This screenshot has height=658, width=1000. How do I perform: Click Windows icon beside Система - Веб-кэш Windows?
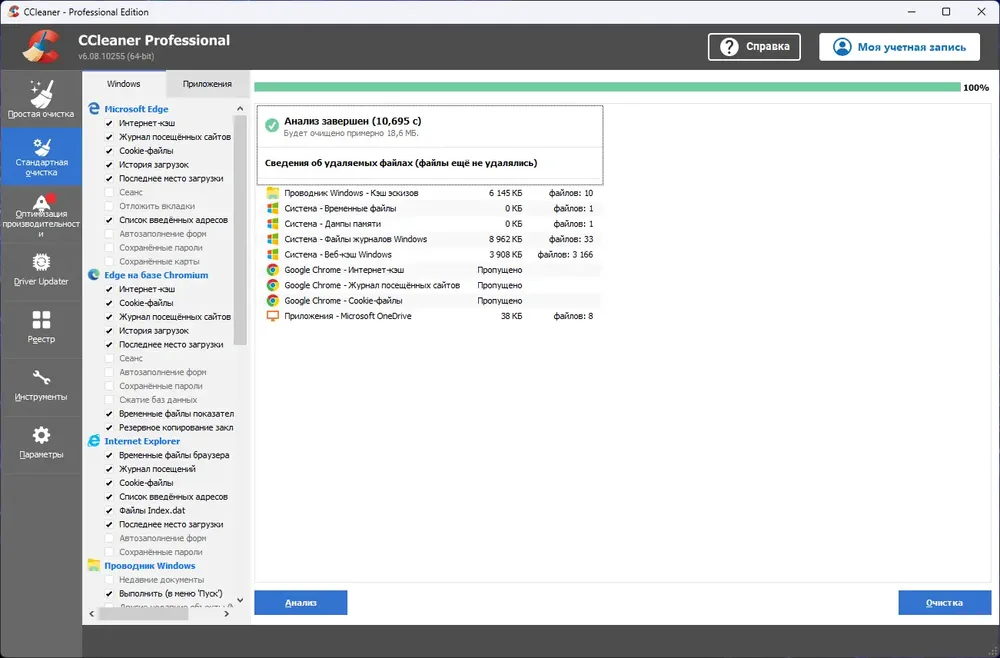(x=272, y=254)
